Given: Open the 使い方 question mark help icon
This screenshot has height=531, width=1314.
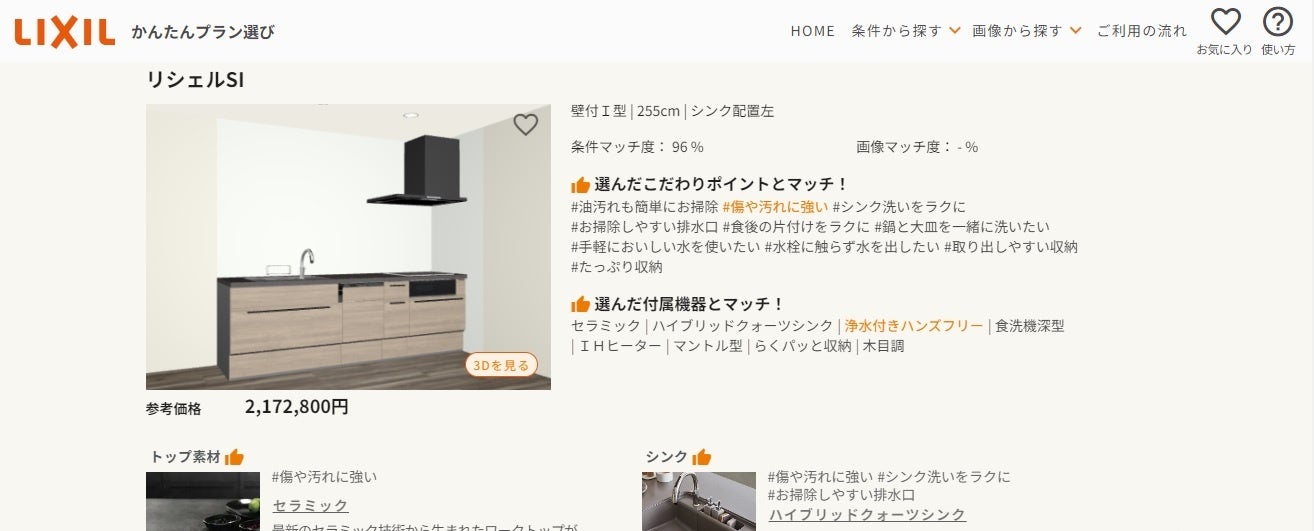Looking at the screenshot, I should (x=1278, y=21).
